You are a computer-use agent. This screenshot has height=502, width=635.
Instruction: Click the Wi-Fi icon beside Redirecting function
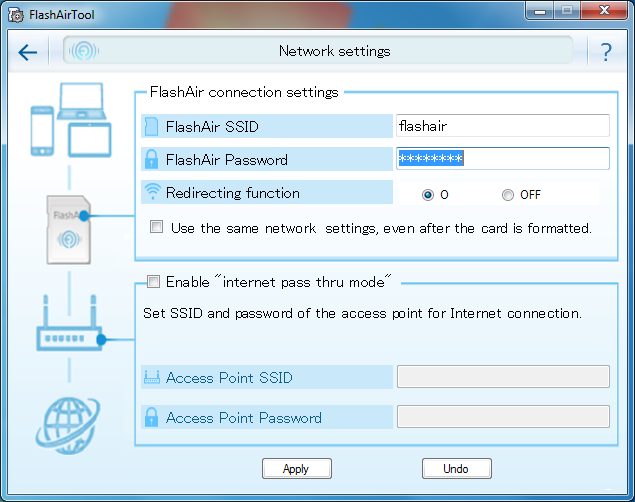coord(152,193)
